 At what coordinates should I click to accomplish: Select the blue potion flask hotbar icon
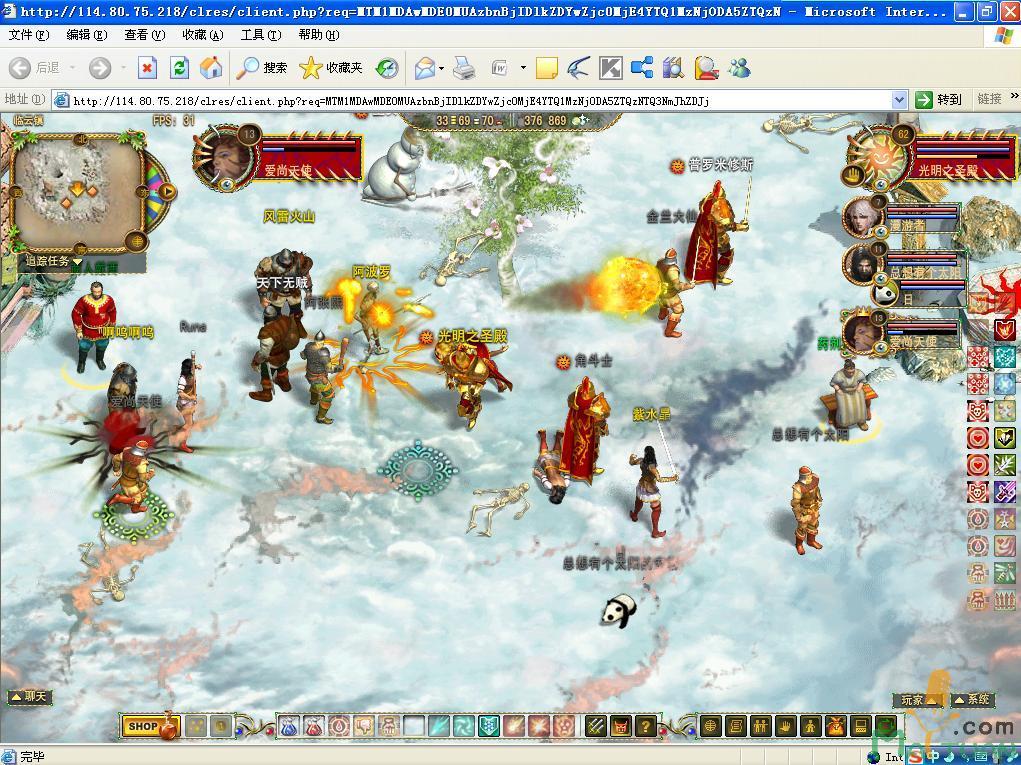(289, 727)
